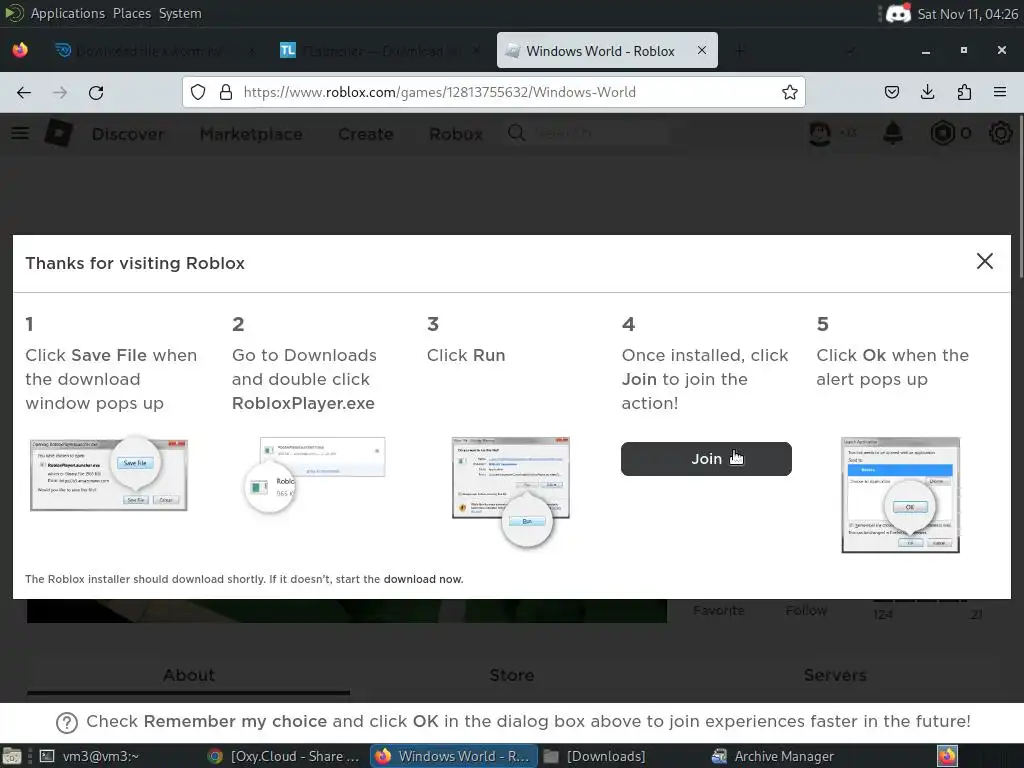Click the Favorite button

click(x=718, y=611)
